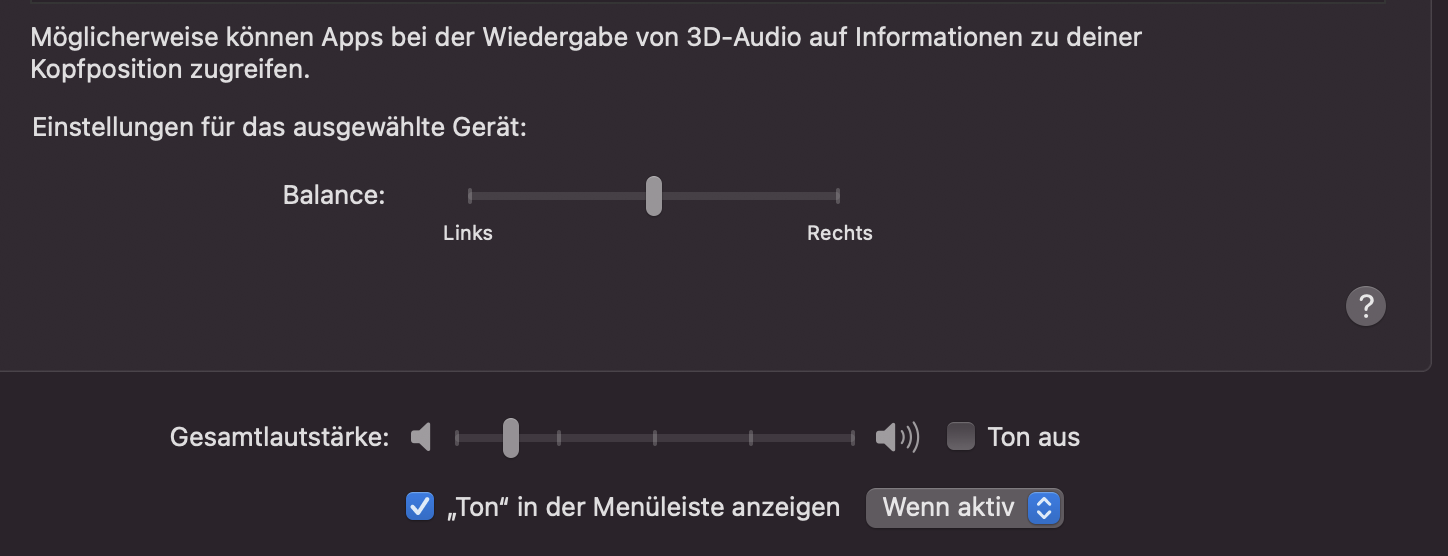Click the Balance label
Screen dimensions: 1448x556
tap(334, 195)
